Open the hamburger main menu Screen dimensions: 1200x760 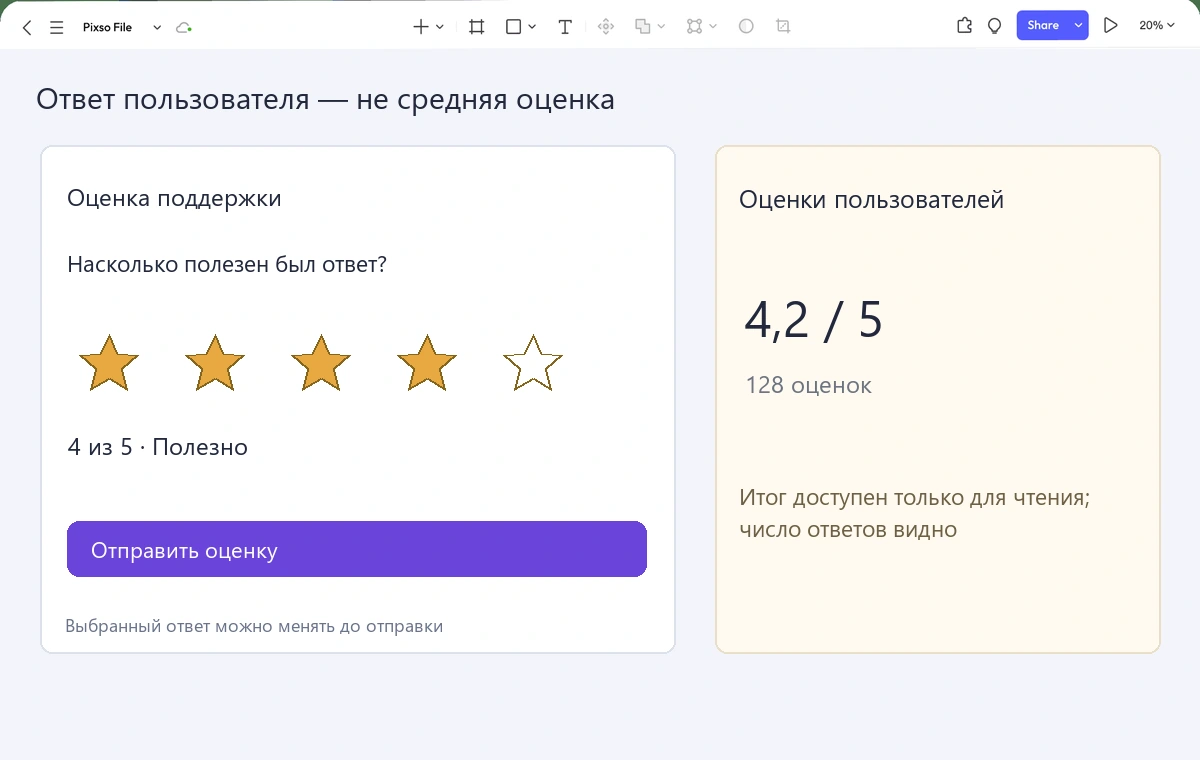(57, 28)
